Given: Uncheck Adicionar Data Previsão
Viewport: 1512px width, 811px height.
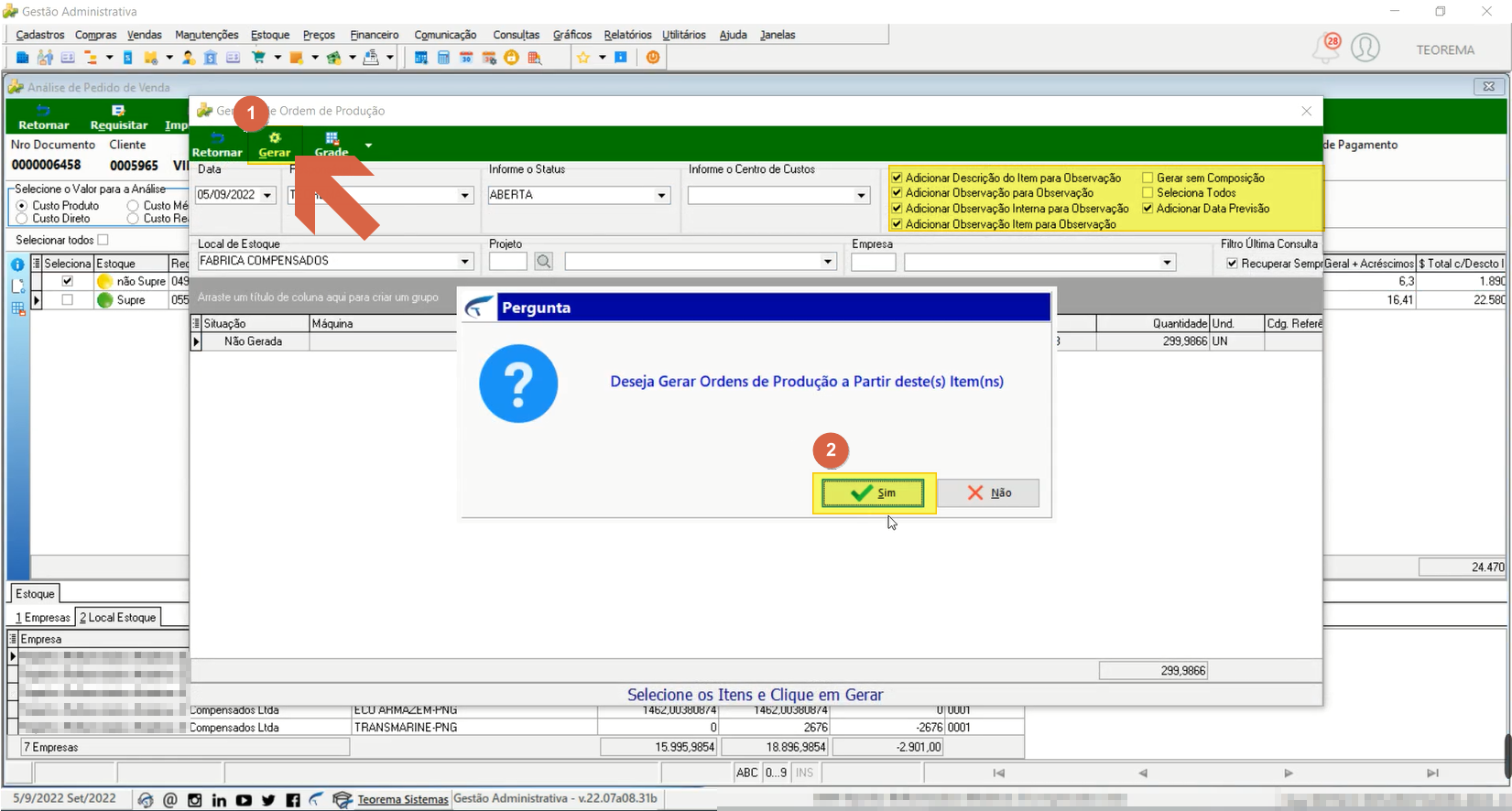Looking at the screenshot, I should click(x=1148, y=209).
